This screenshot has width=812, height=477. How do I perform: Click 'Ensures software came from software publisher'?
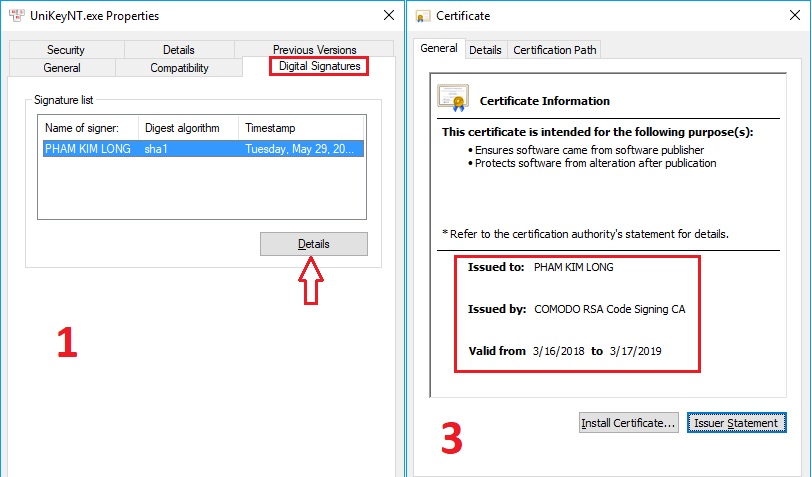point(589,150)
